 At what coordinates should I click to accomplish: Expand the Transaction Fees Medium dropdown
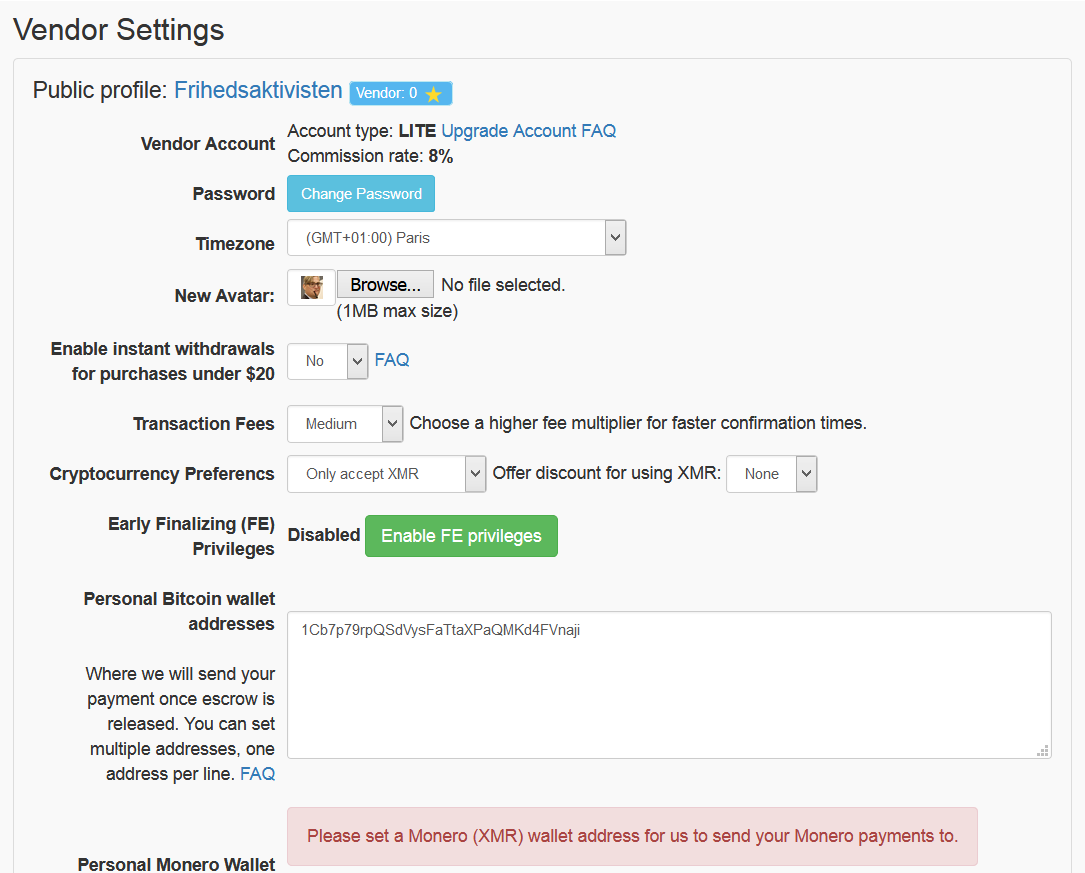pos(345,424)
